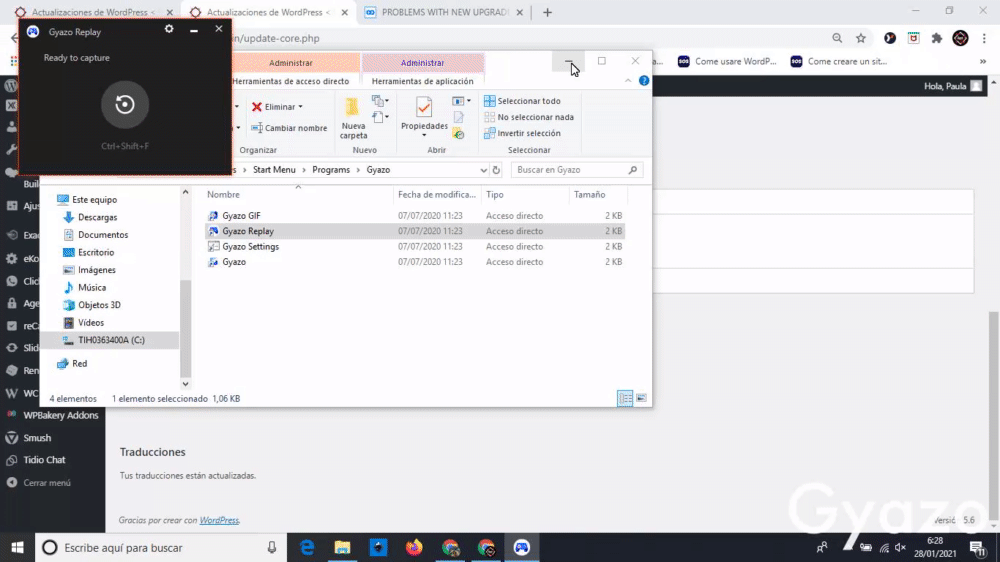Open the Abrir dropdown icon in ribbon

[461, 101]
